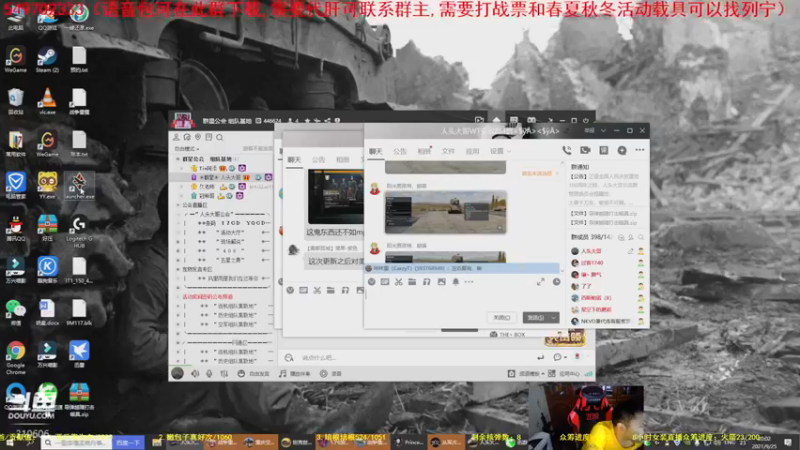Toggle 录音 recording in YY

point(331,374)
